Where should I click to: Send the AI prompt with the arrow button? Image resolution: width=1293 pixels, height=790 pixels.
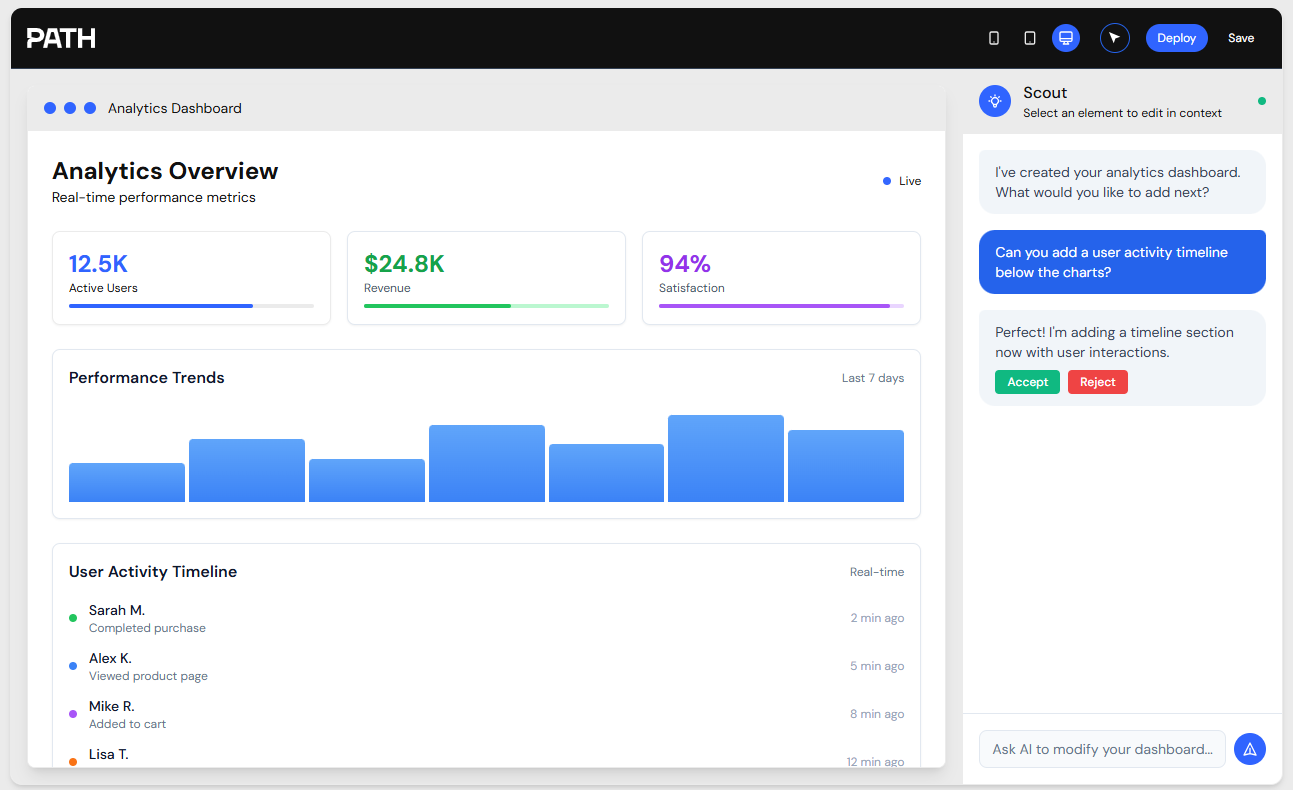(1250, 748)
